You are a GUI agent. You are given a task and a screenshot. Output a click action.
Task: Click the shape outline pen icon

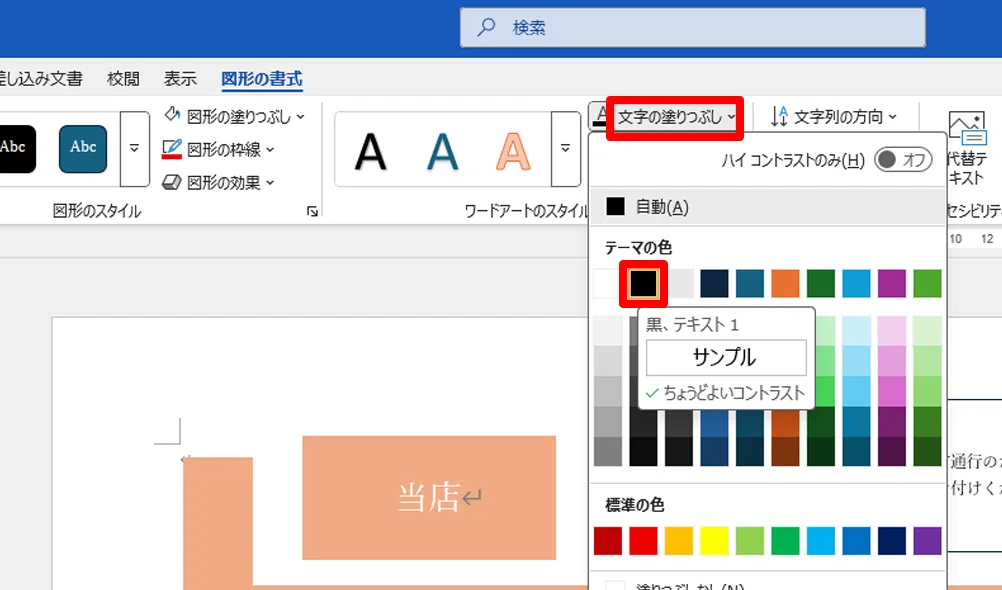pos(172,148)
